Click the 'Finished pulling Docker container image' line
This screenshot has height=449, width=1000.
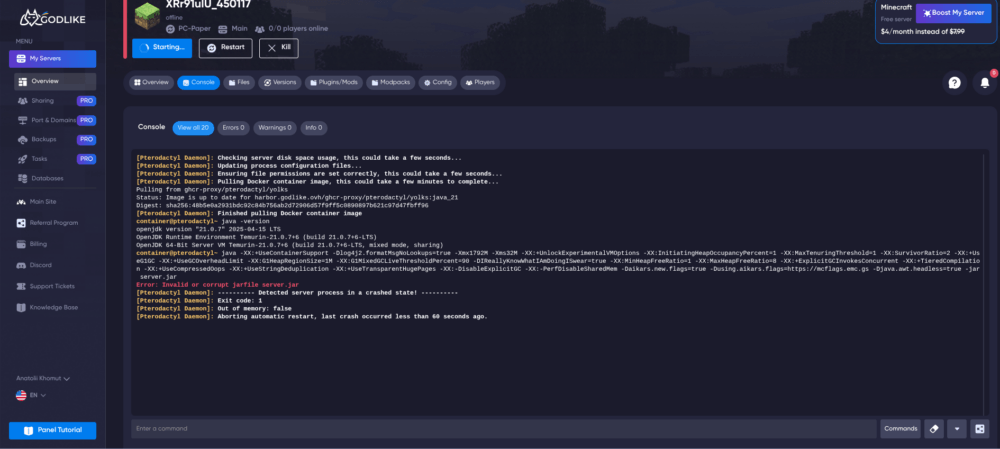click(x=249, y=213)
